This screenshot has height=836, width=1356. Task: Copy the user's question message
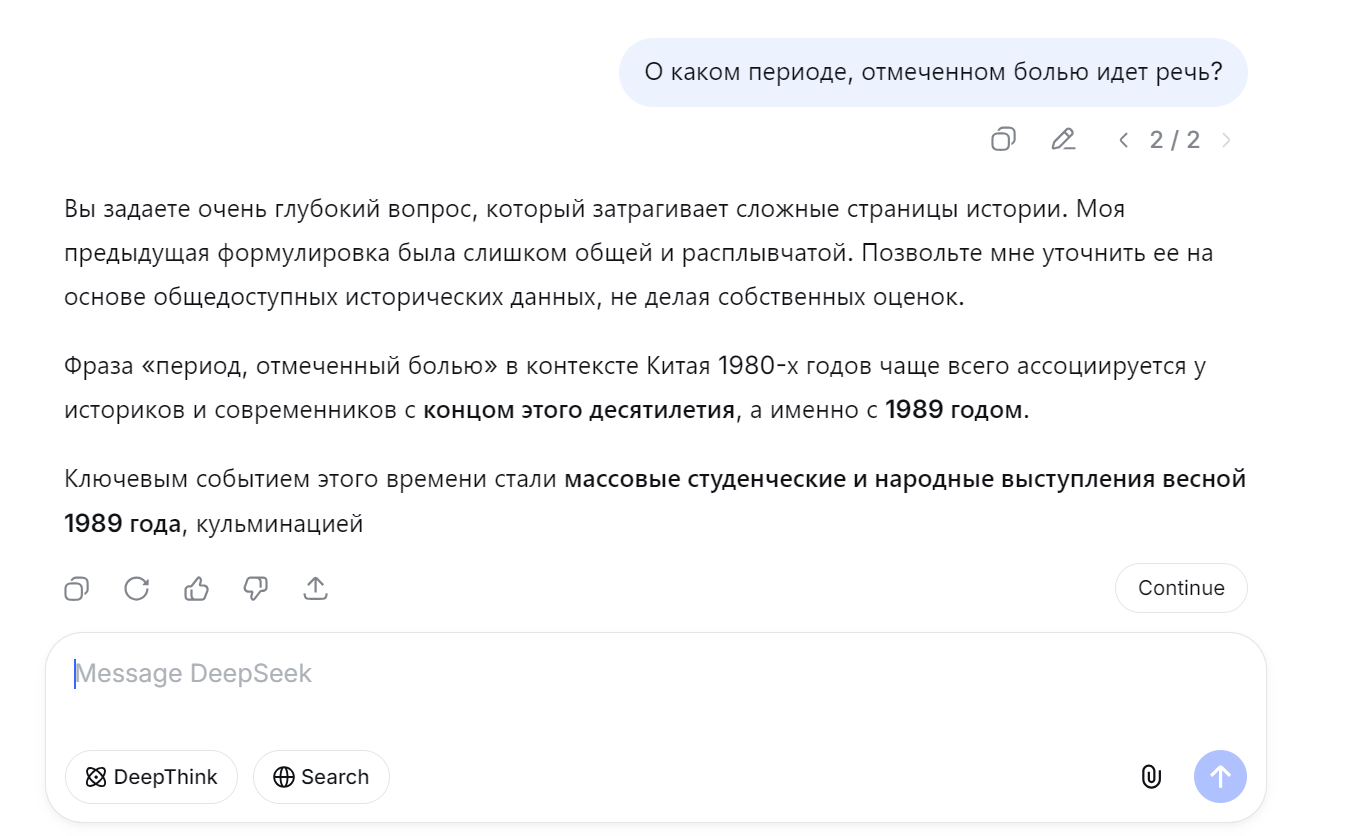(1003, 139)
